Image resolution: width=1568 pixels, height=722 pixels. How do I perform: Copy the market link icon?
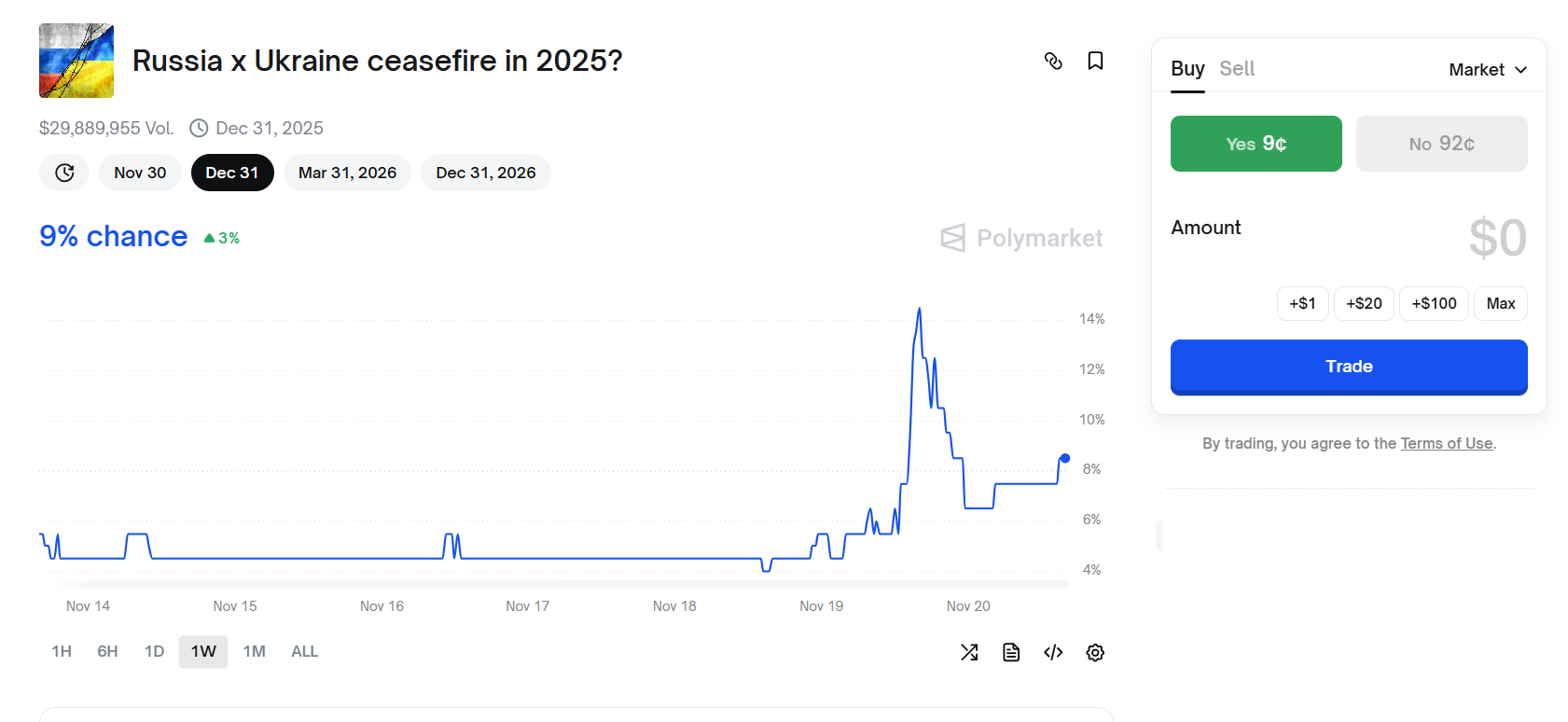1053,62
